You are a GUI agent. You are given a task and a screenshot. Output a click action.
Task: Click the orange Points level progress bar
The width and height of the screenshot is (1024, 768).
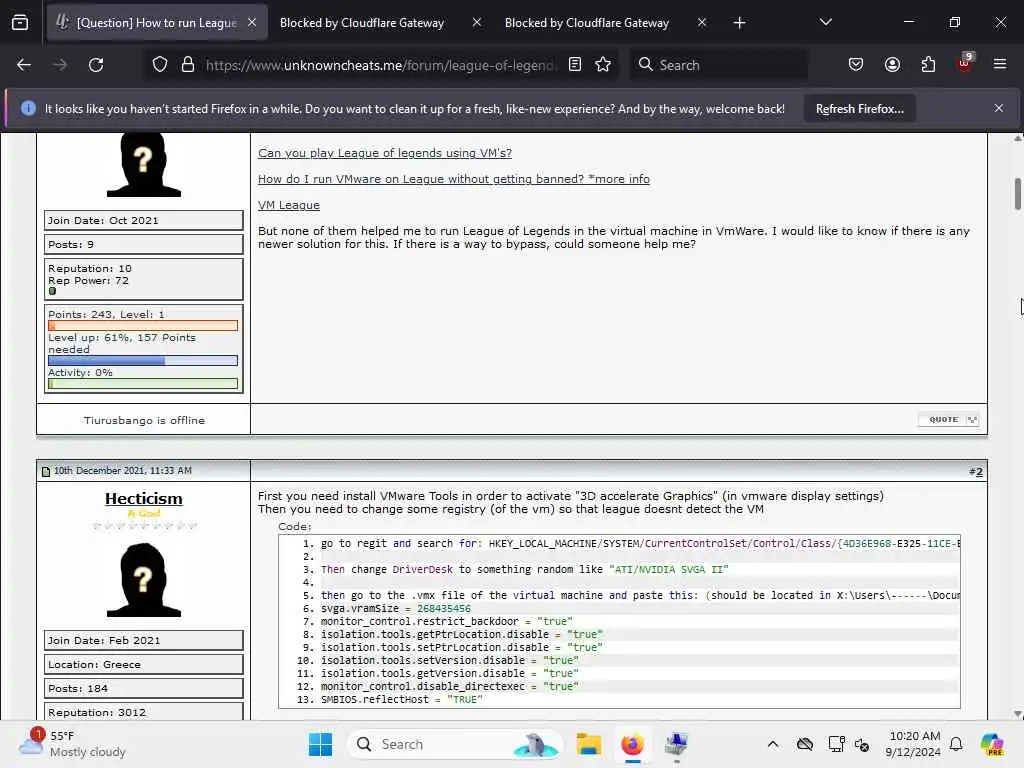tap(143, 326)
